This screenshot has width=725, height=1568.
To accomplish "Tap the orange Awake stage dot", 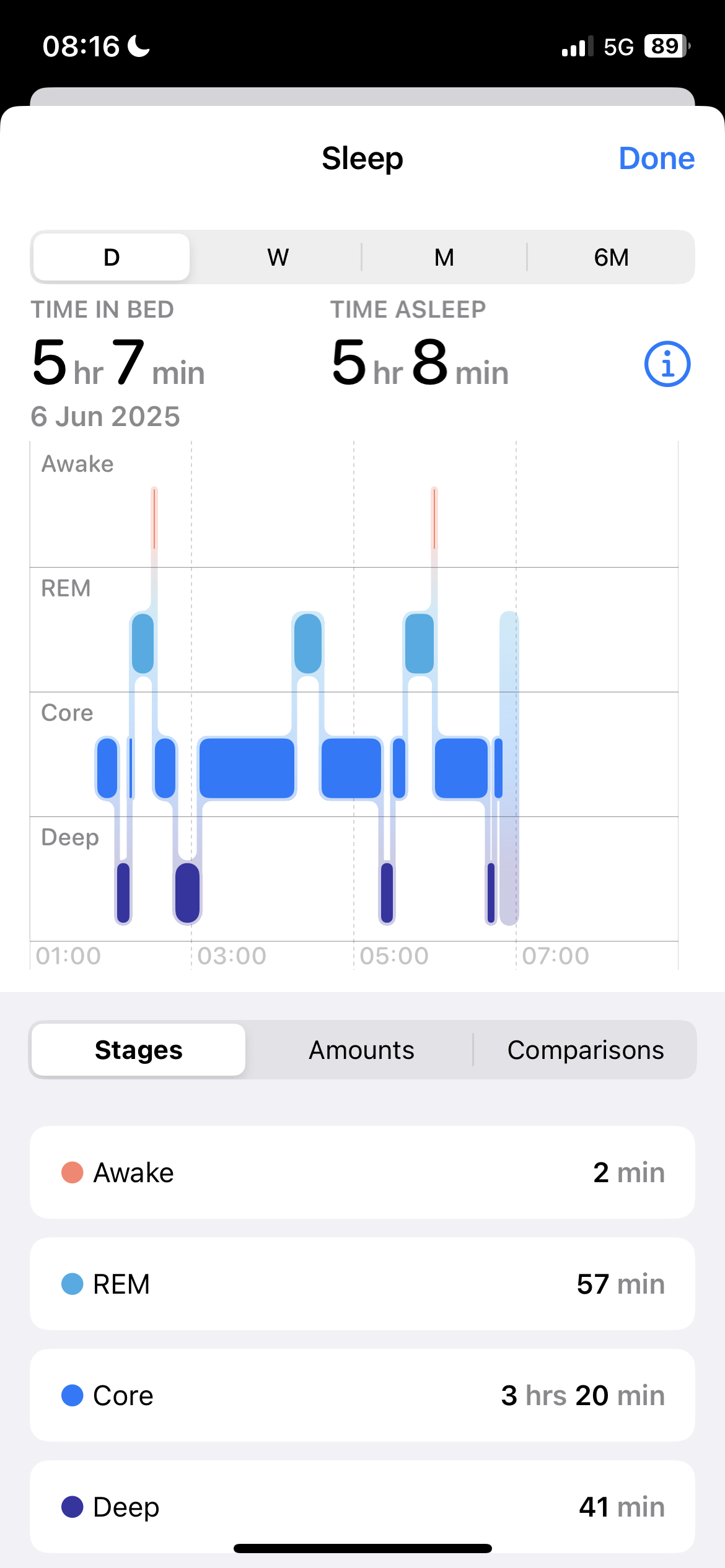I will pos(72,1172).
